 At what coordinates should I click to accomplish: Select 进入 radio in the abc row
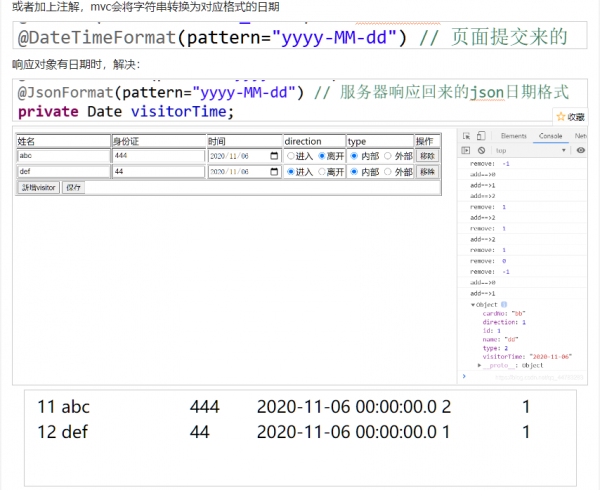(291, 156)
